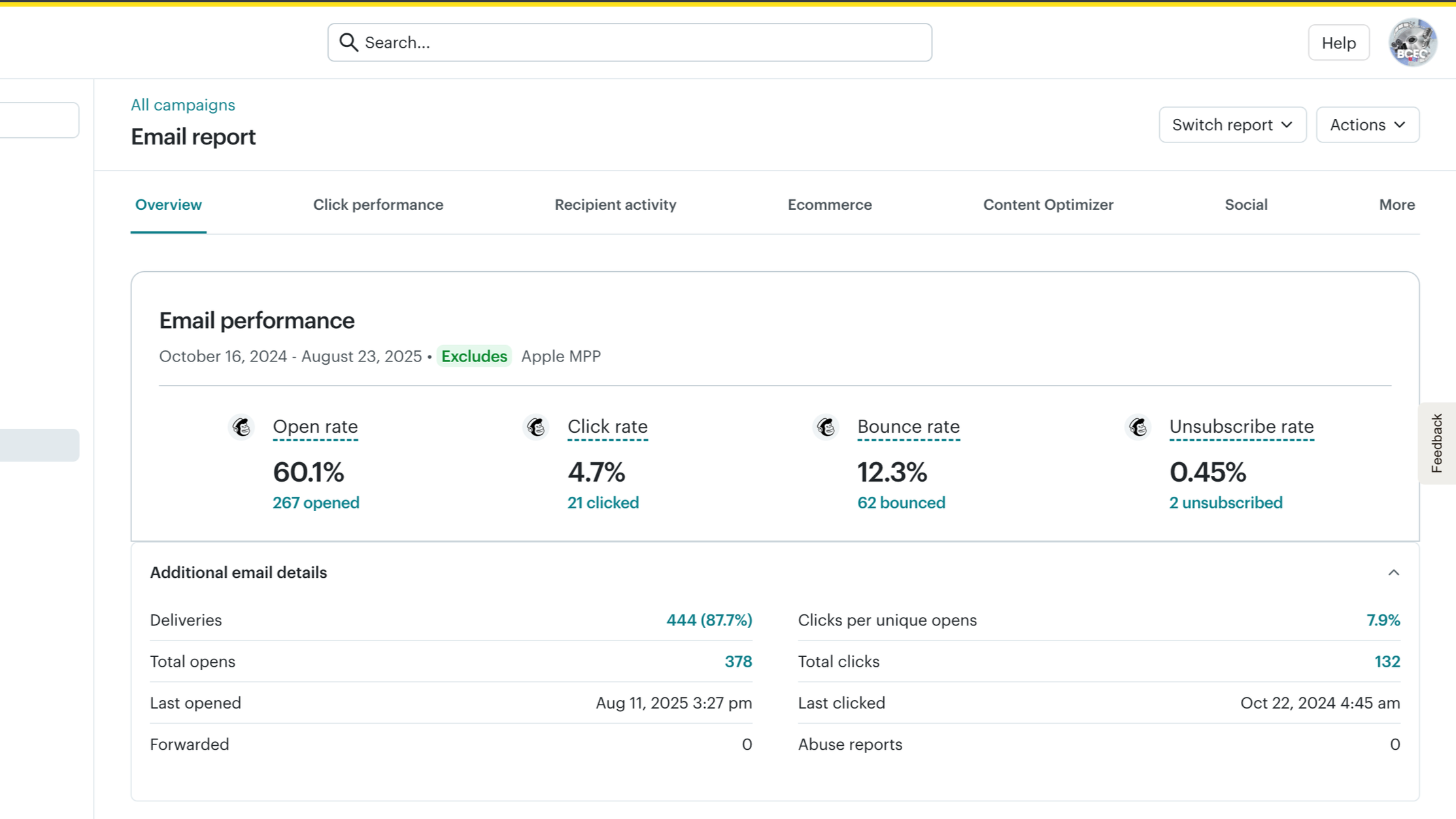Collapse the Additional email details section

point(1393,573)
